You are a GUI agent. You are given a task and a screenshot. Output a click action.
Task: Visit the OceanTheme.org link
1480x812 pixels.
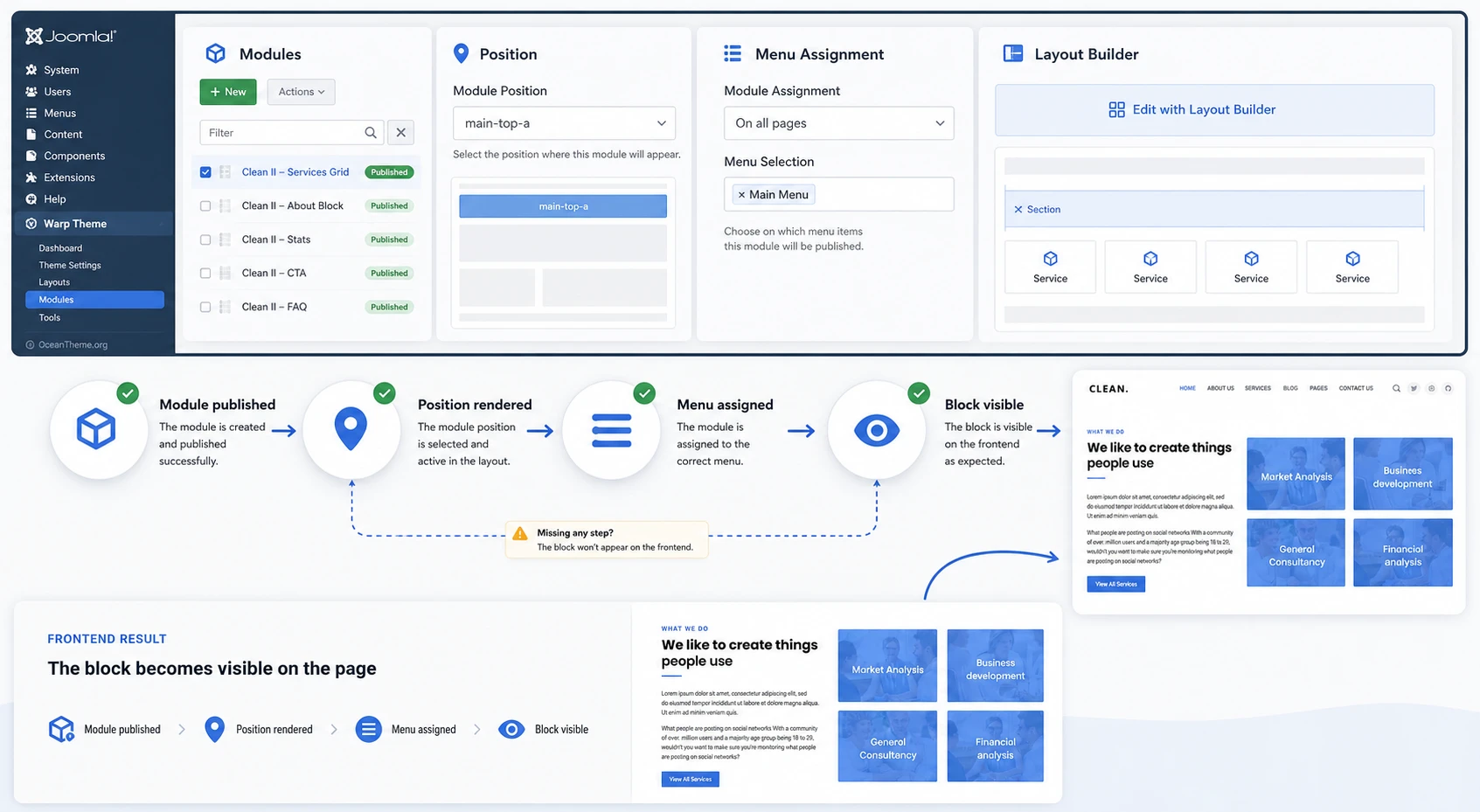(x=73, y=344)
